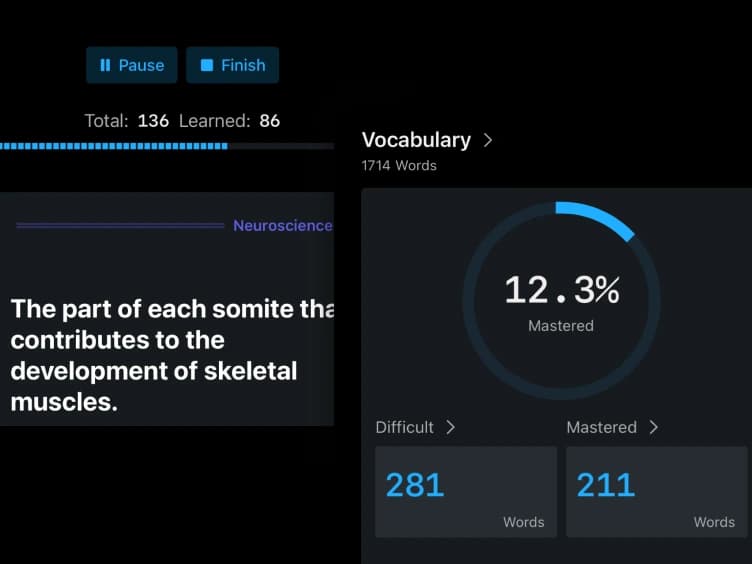Select the Neuroscience category label
752x564 pixels.
pyautogui.click(x=282, y=226)
